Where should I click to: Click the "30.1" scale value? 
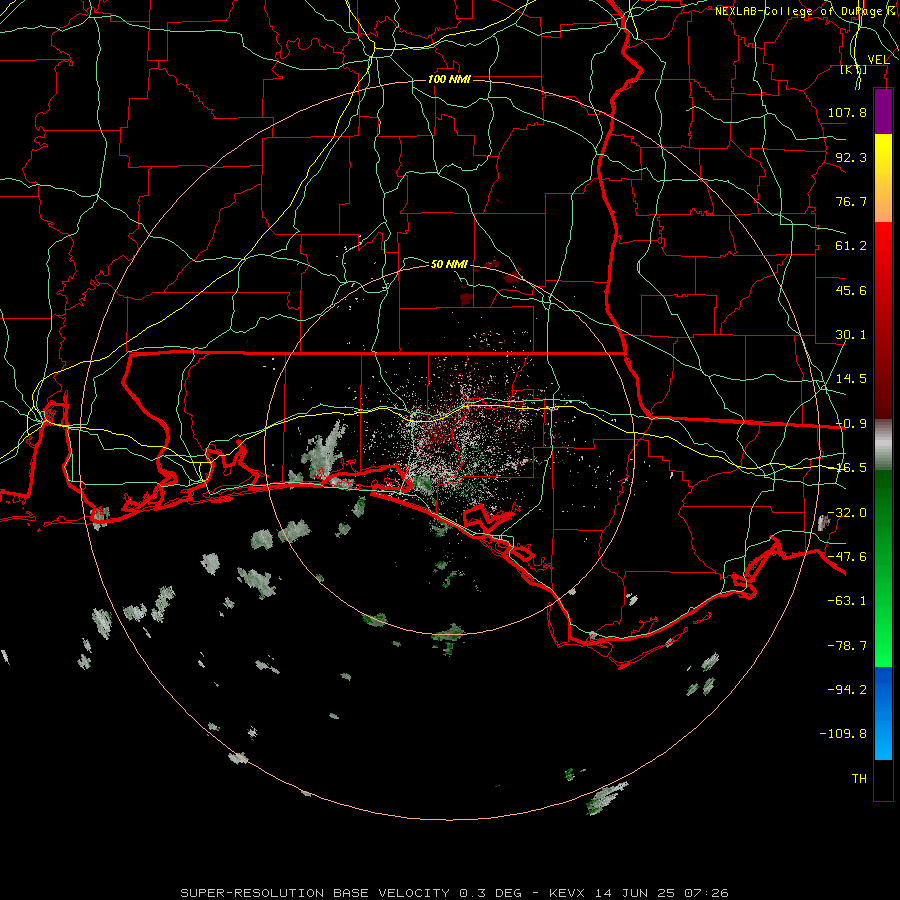pyautogui.click(x=851, y=335)
